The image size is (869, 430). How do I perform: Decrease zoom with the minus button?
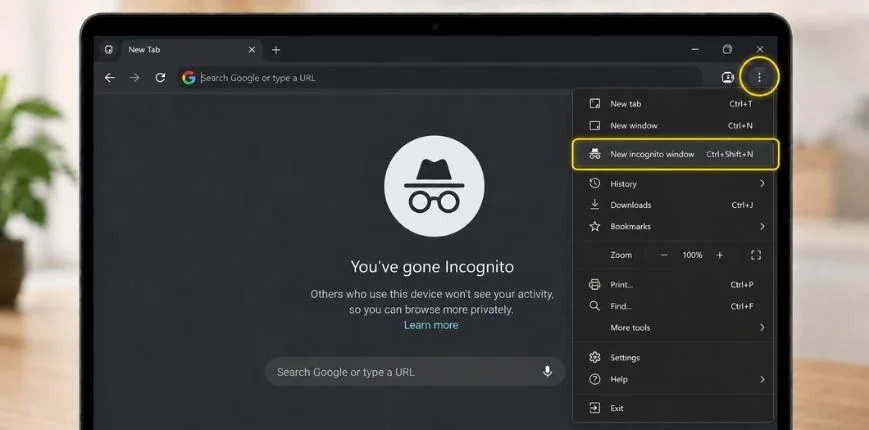(664, 255)
